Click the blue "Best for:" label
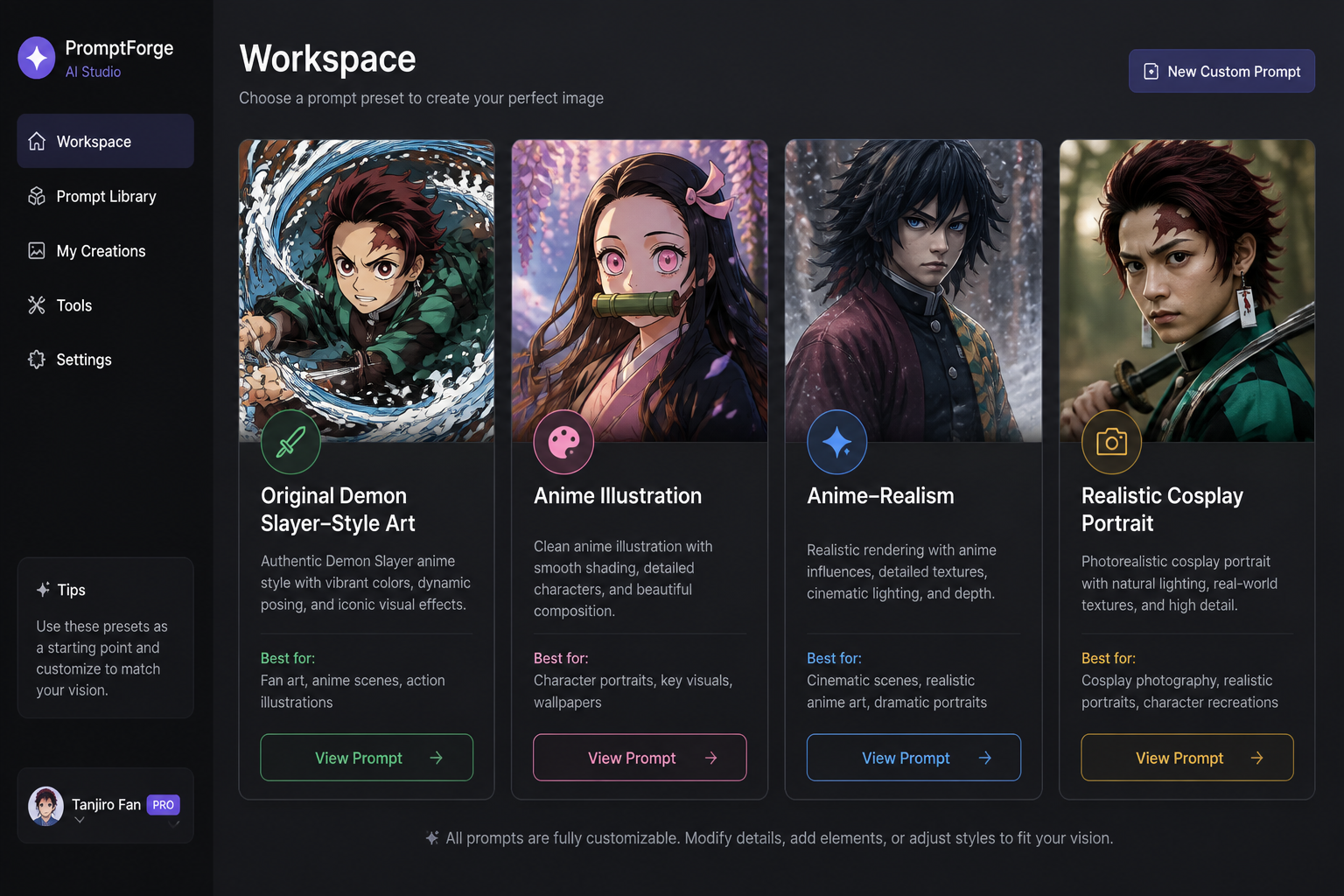 (834, 658)
